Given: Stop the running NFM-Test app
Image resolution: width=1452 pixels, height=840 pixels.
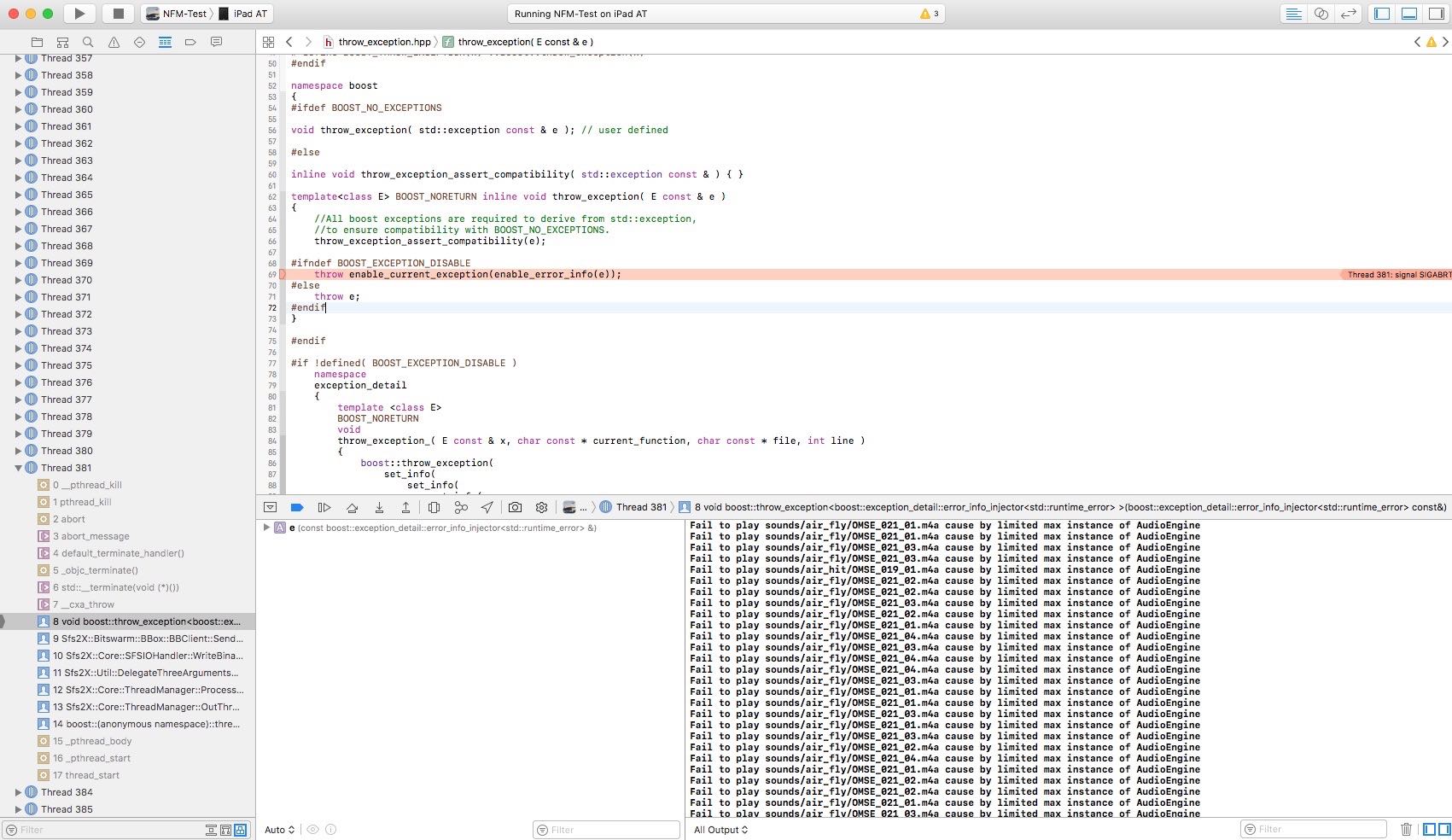Looking at the screenshot, I should [119, 14].
